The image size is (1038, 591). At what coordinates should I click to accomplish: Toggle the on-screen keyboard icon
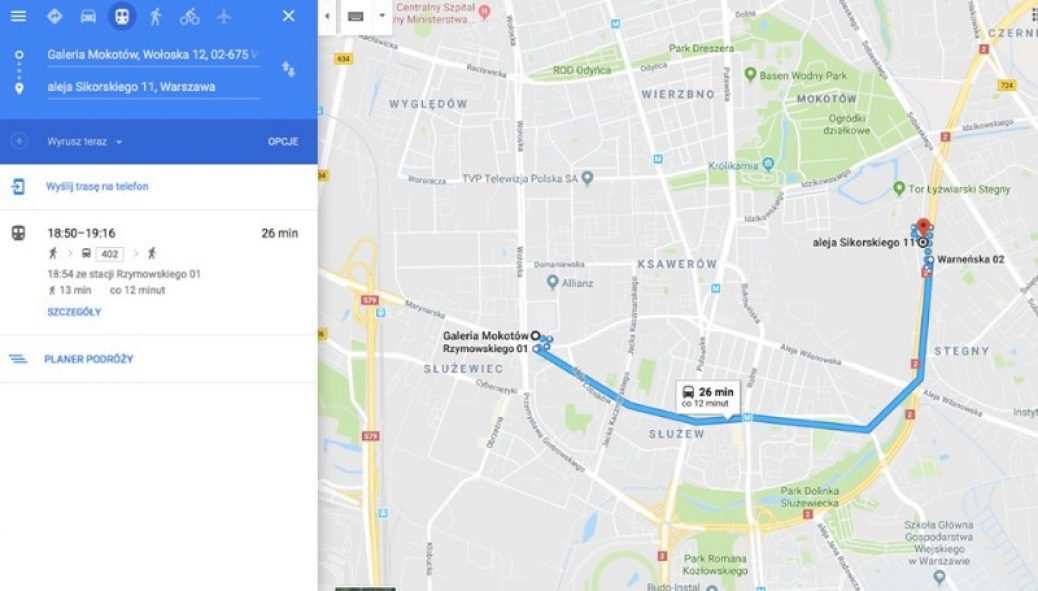coord(356,17)
